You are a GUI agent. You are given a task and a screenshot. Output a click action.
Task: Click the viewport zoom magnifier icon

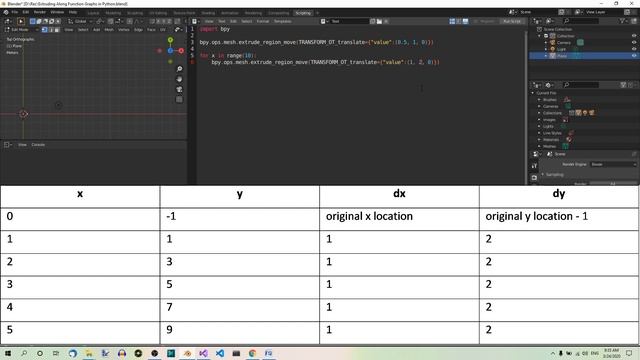point(179,69)
